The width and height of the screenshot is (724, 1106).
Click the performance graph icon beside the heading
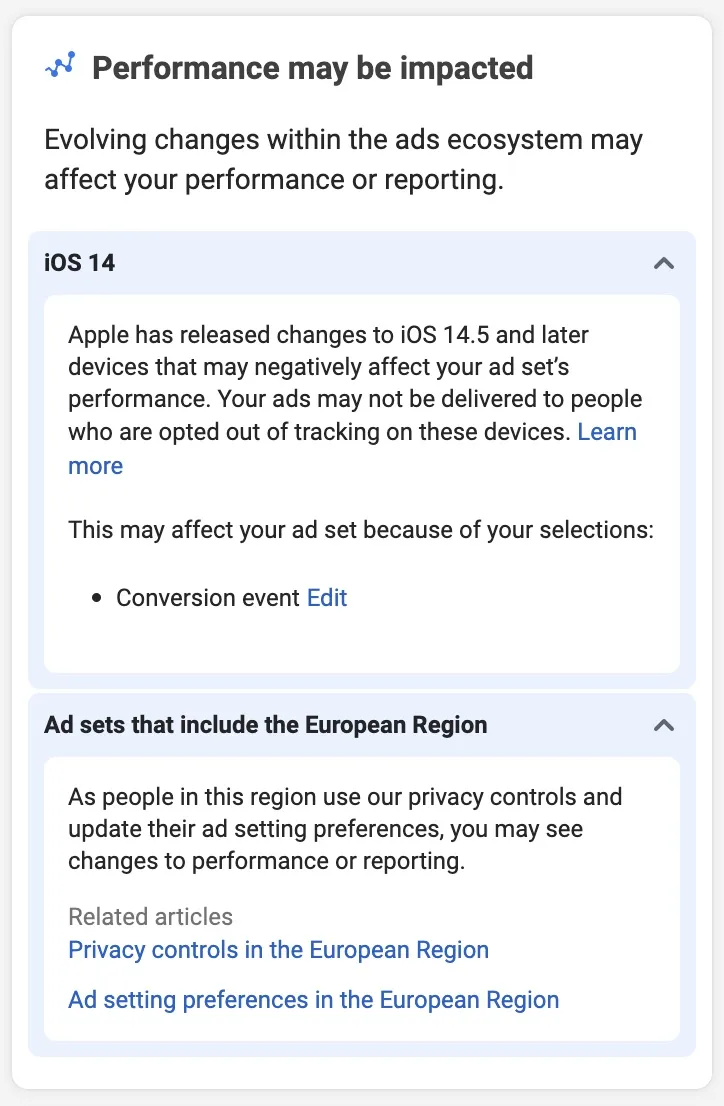[x=61, y=66]
